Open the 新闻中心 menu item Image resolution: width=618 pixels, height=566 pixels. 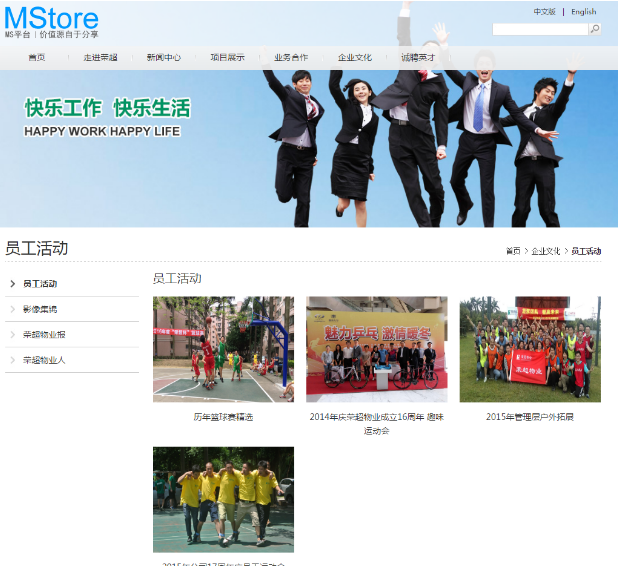pyautogui.click(x=164, y=58)
